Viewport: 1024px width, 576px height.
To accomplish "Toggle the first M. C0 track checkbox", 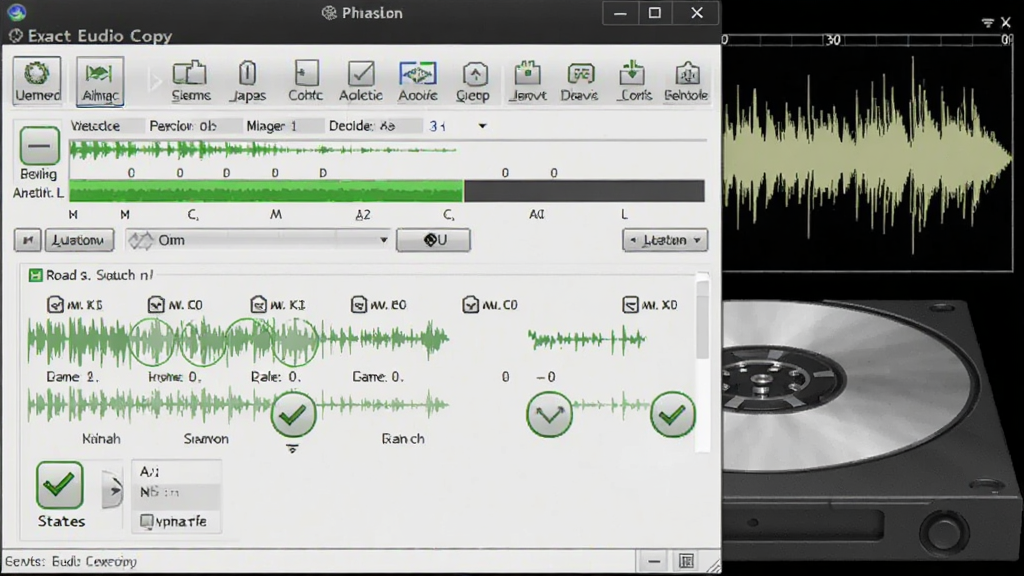I will [x=156, y=305].
